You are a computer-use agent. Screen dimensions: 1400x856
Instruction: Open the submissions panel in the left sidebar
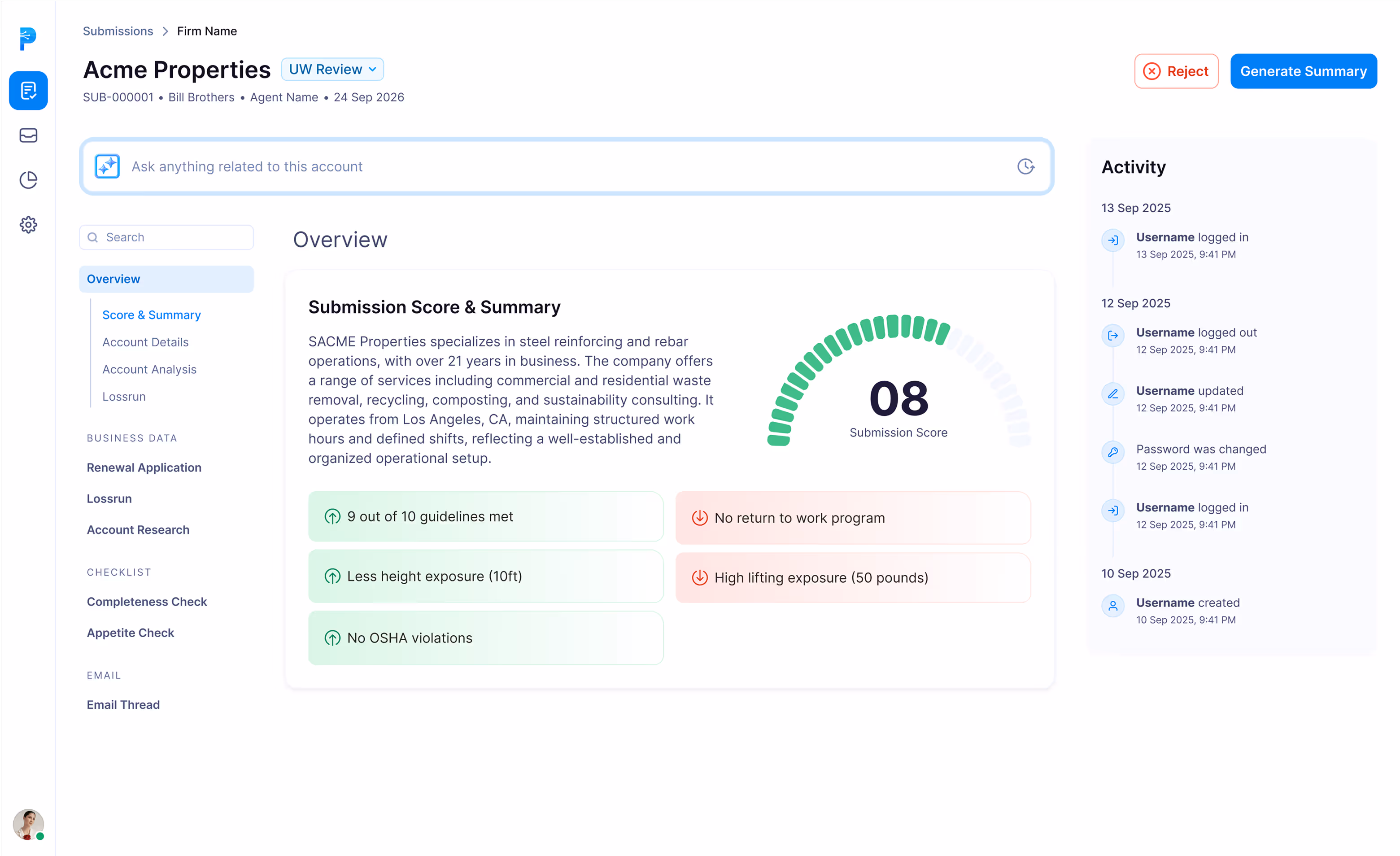pyautogui.click(x=28, y=90)
